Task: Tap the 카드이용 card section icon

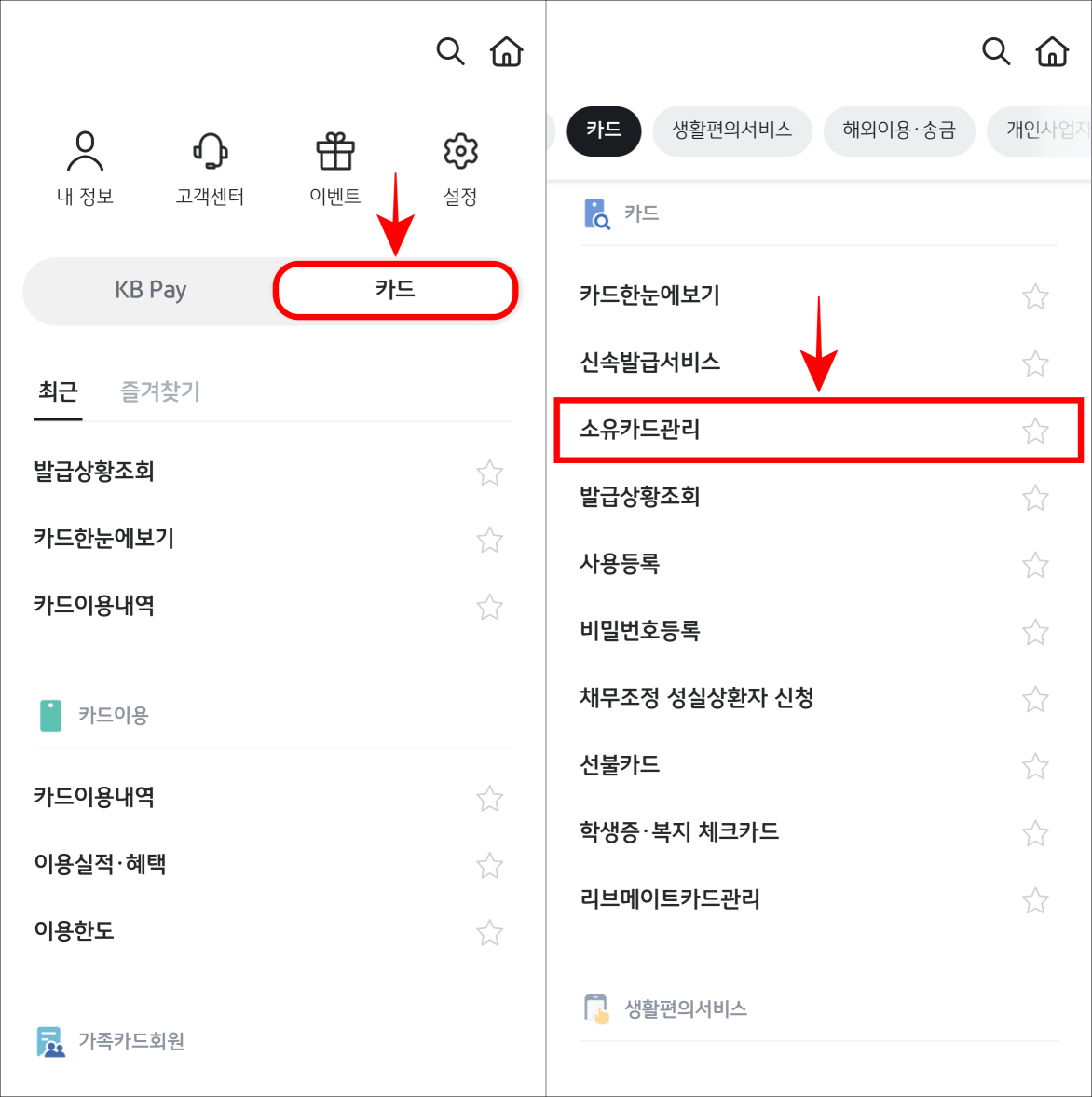Action: pos(50,715)
